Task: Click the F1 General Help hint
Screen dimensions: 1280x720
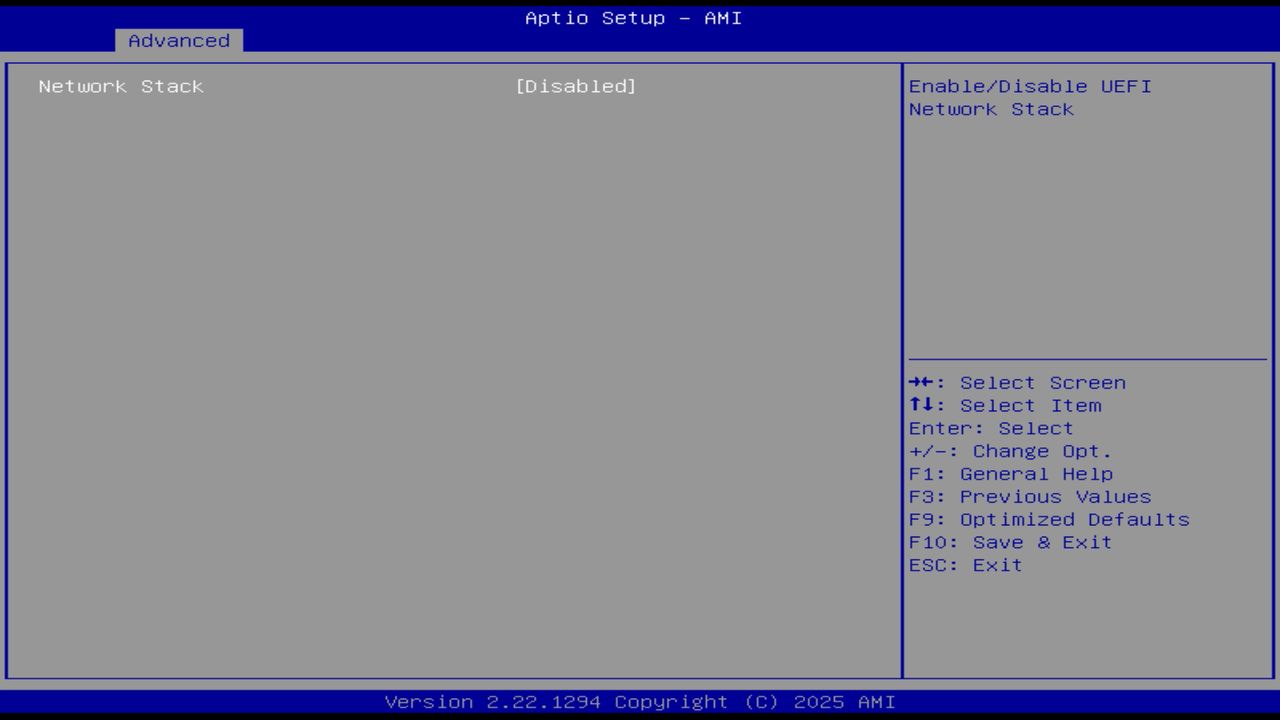Action: click(x=1012, y=473)
